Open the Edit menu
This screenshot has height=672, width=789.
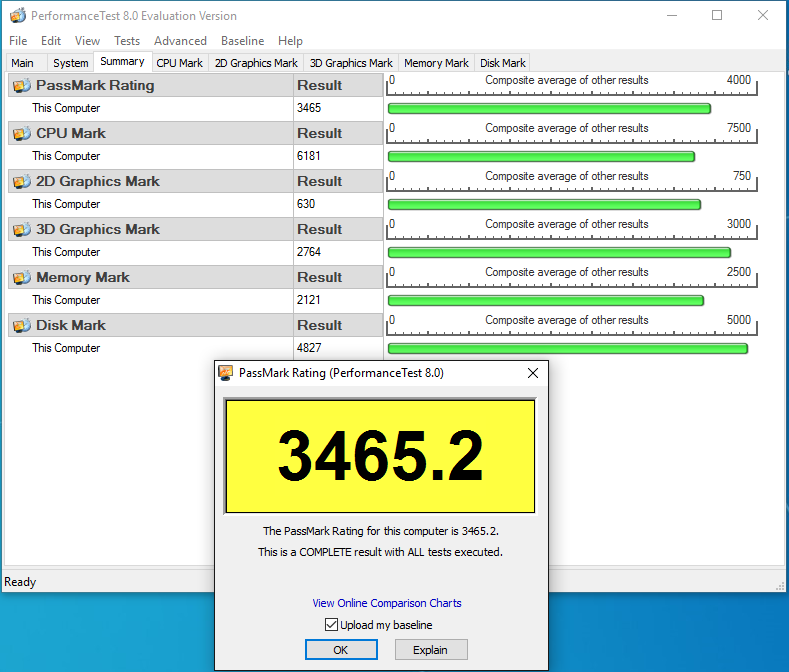(51, 41)
